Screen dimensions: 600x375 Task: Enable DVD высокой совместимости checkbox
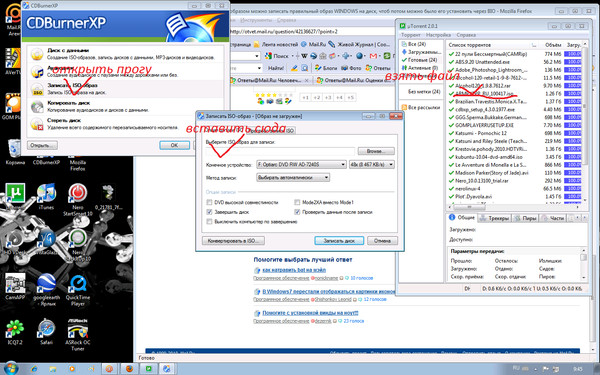click(209, 202)
